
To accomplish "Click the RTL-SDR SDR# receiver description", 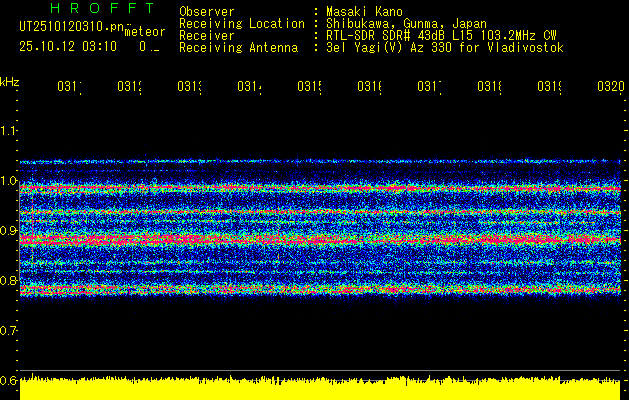I will [441, 36].
